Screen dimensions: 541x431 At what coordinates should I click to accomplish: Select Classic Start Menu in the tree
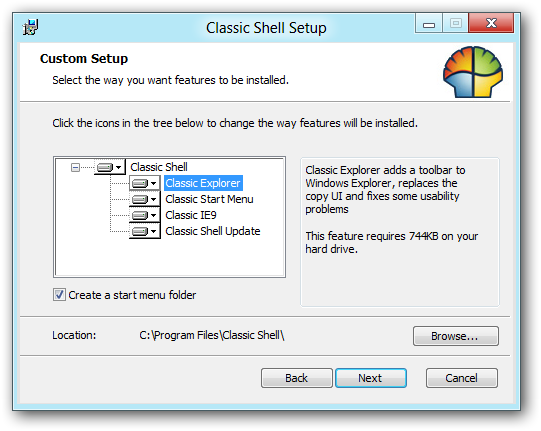(x=209, y=199)
